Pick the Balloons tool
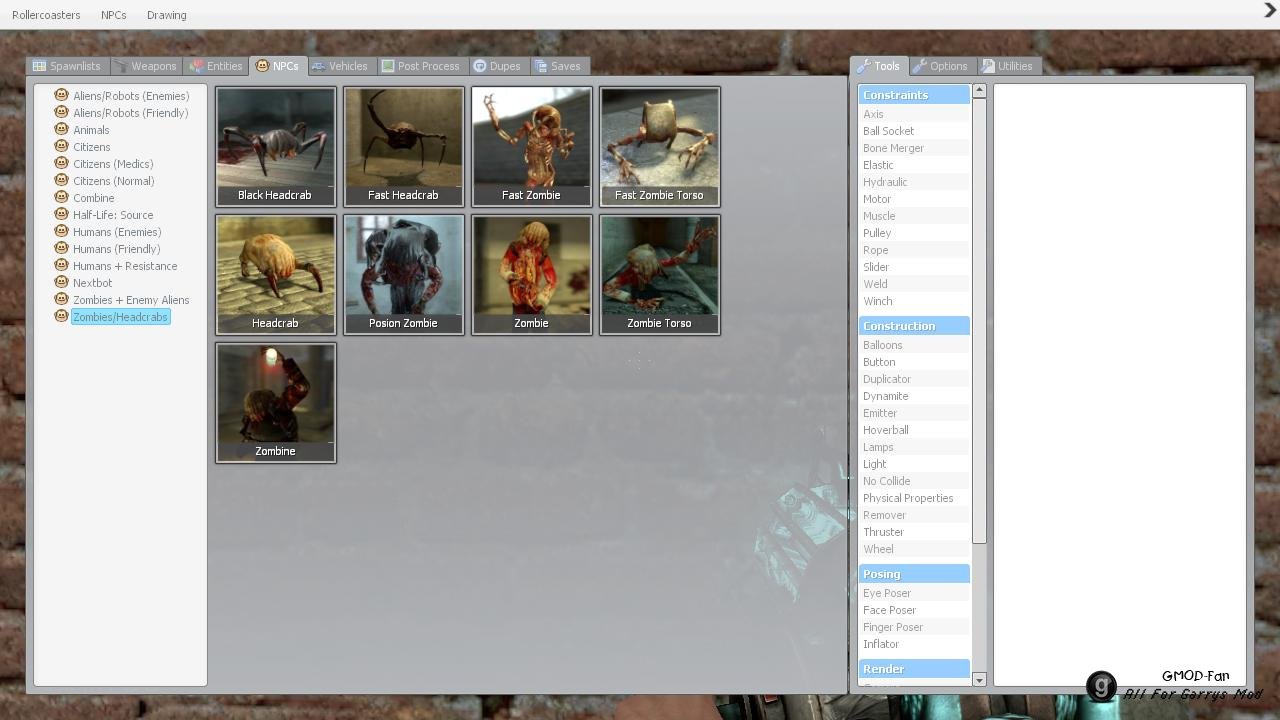Viewport: 1280px width, 720px height. pyautogui.click(x=914, y=345)
